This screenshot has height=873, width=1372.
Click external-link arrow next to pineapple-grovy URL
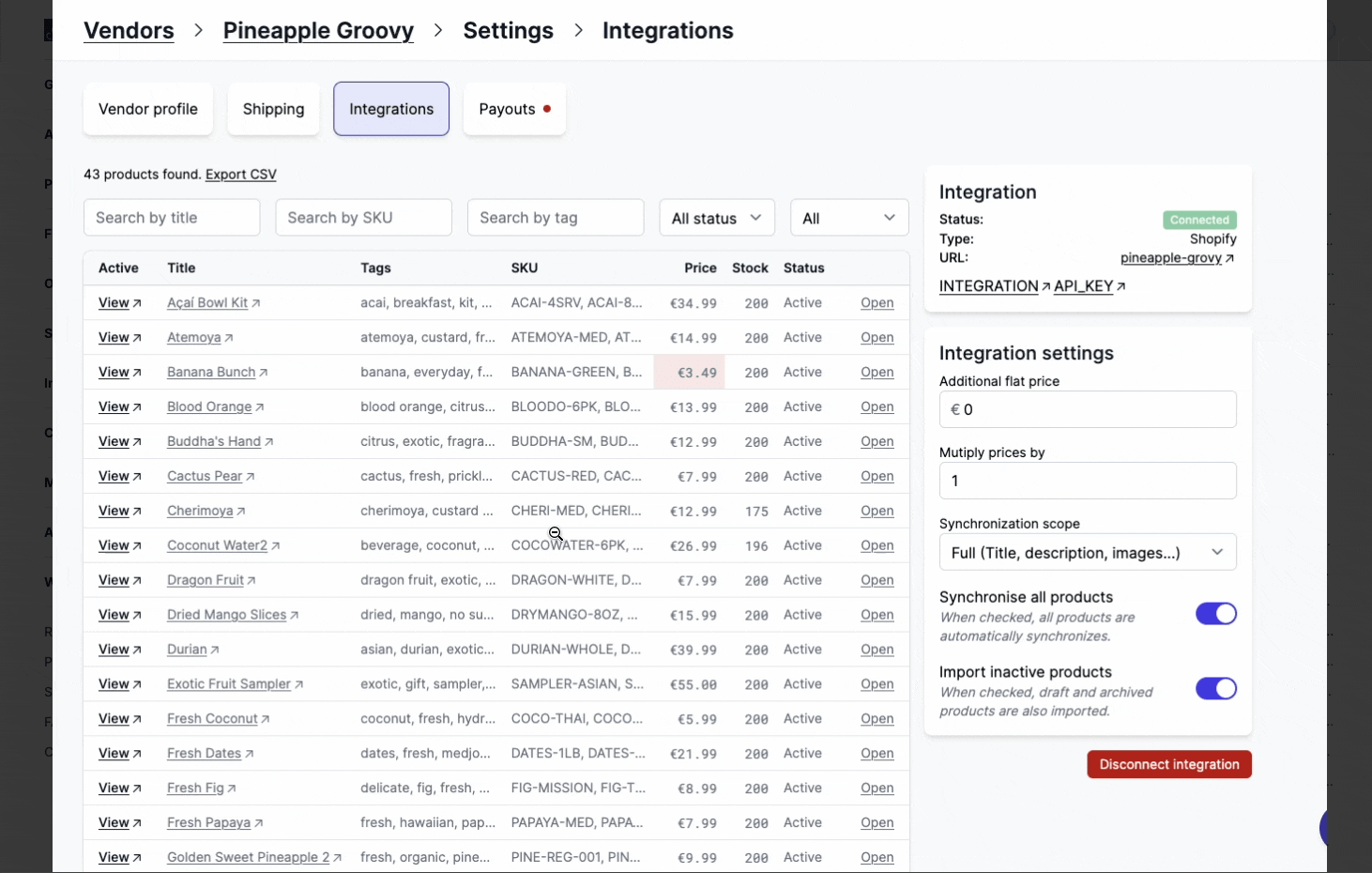(x=1229, y=258)
